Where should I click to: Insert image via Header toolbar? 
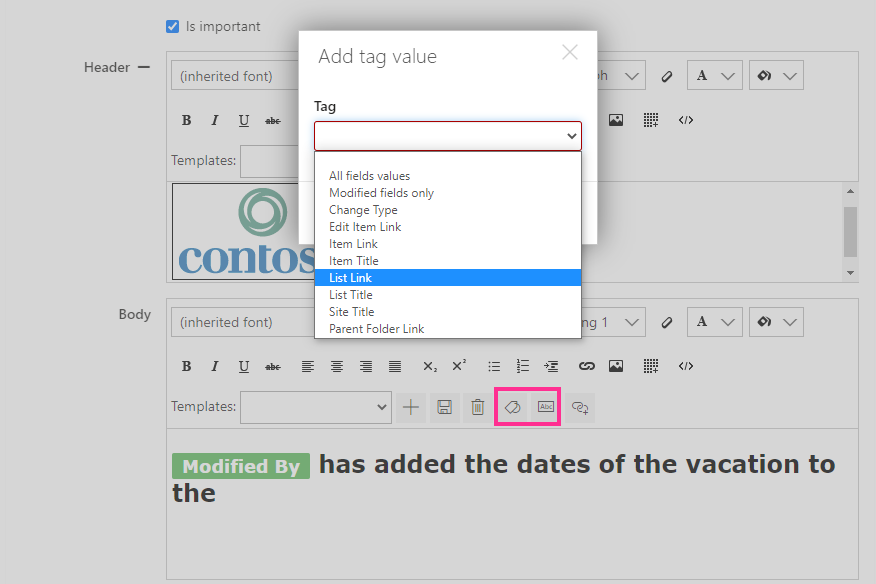click(x=616, y=120)
